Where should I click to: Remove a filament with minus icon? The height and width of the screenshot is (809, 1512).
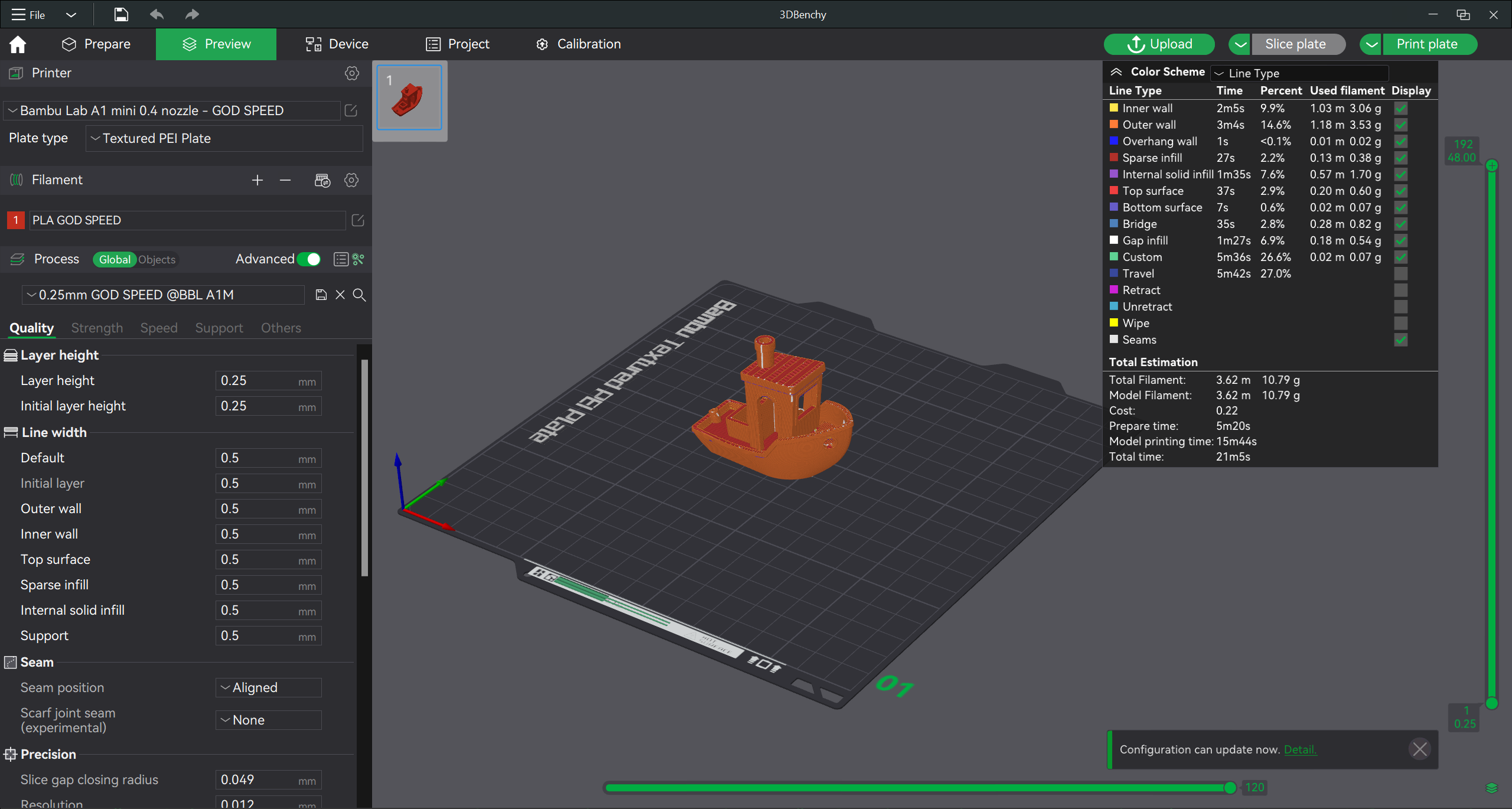tap(285, 180)
